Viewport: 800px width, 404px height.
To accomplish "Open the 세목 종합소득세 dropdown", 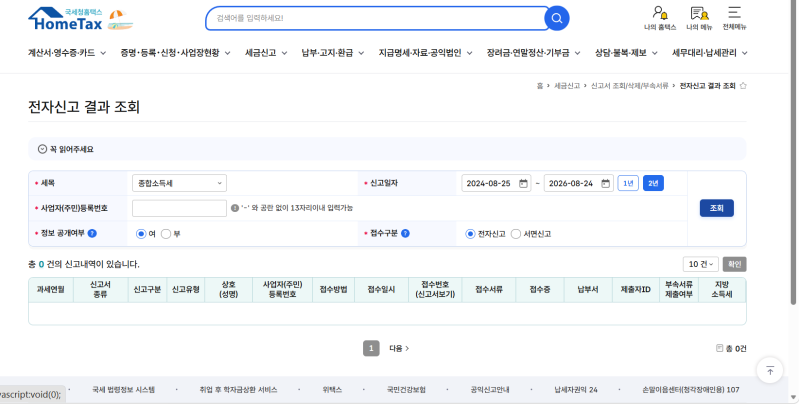I will [179, 183].
